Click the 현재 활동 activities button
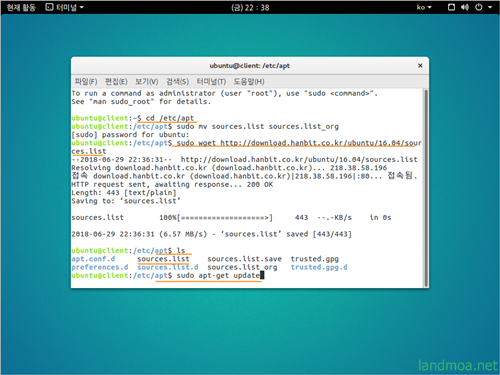Image resolution: width=500 pixels, height=375 pixels. 21,7
